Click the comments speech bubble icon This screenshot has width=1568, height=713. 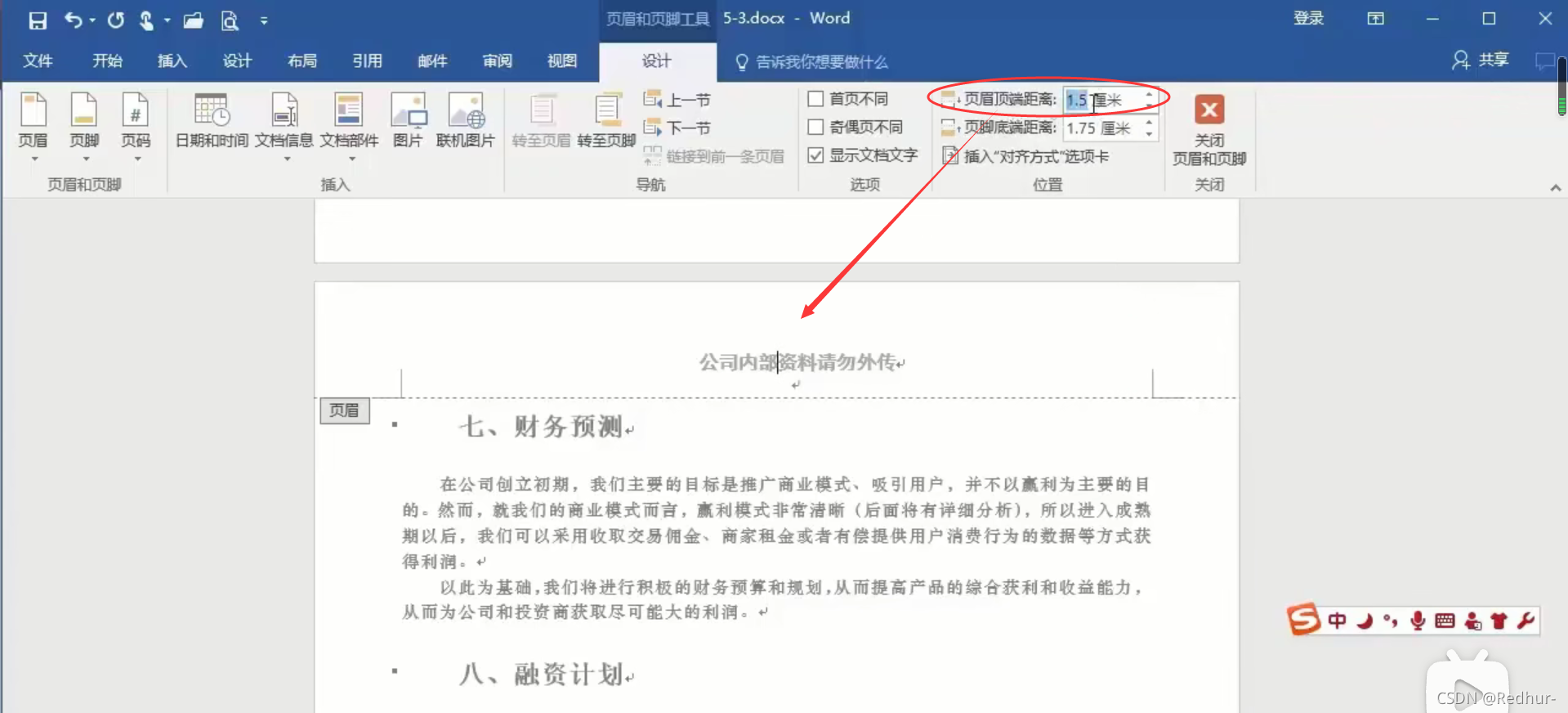(1543, 61)
